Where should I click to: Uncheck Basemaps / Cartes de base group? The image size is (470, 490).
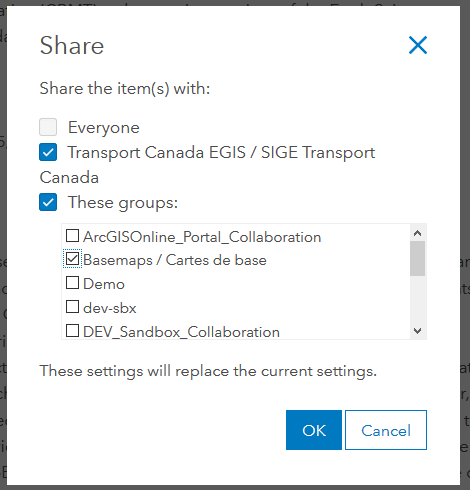coord(72,259)
